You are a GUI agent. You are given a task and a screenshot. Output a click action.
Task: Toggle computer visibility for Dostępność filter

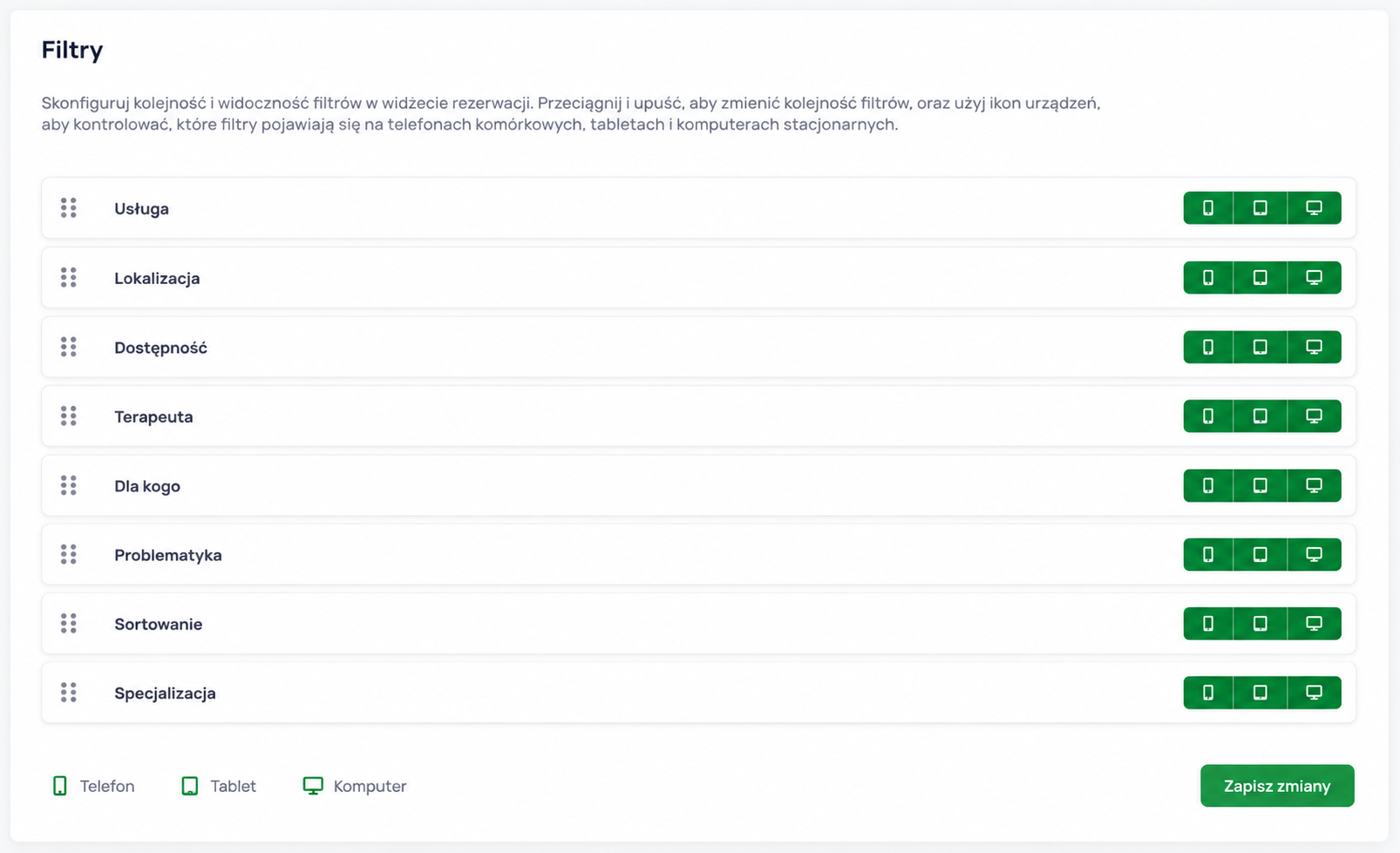pyautogui.click(x=1315, y=347)
